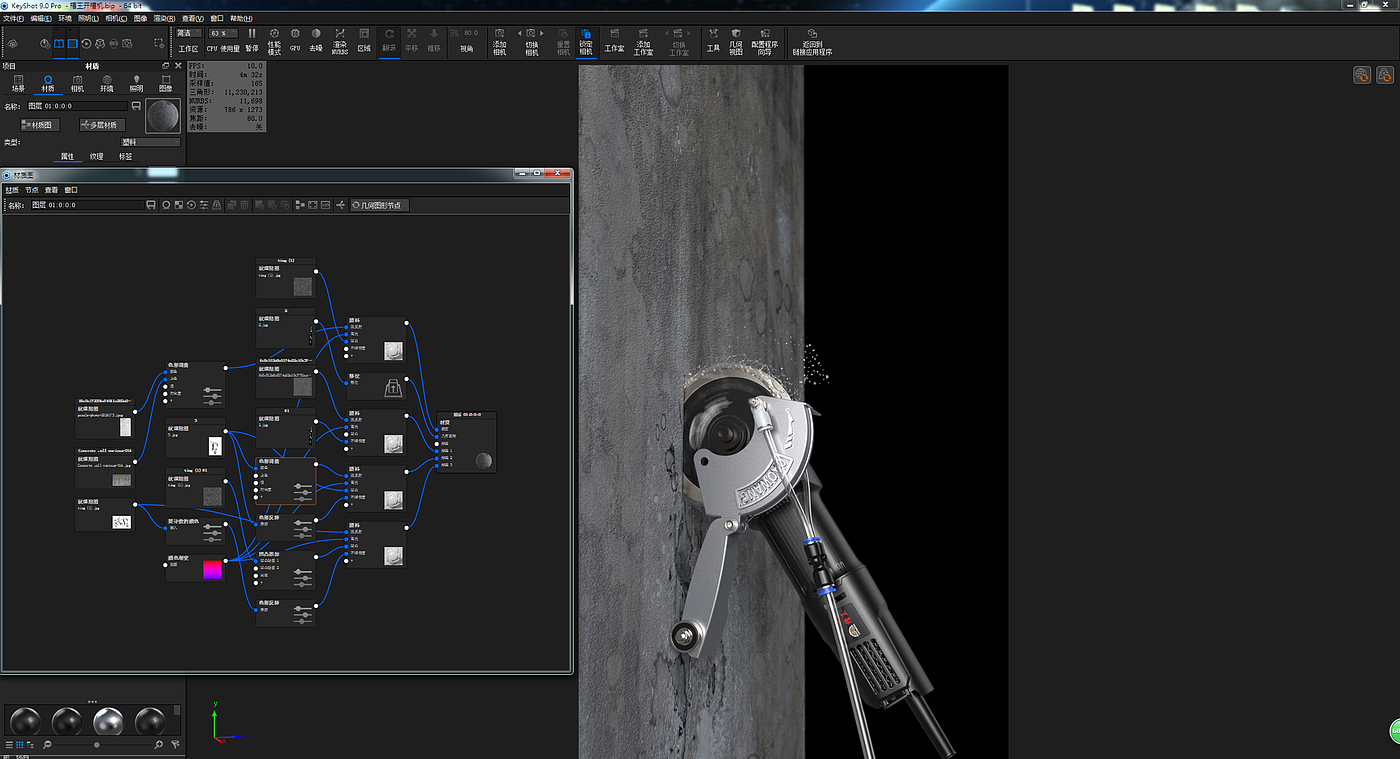Click the 渲染NURBS toolbar icon
Viewport: 1400px width, 759px height.
(340, 39)
